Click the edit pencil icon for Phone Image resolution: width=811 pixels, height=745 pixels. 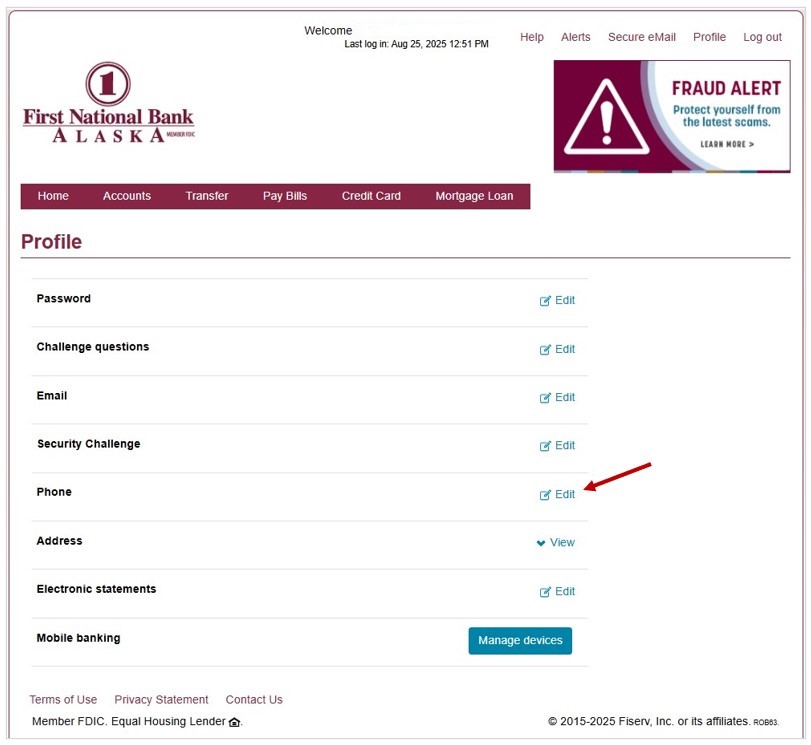click(545, 495)
